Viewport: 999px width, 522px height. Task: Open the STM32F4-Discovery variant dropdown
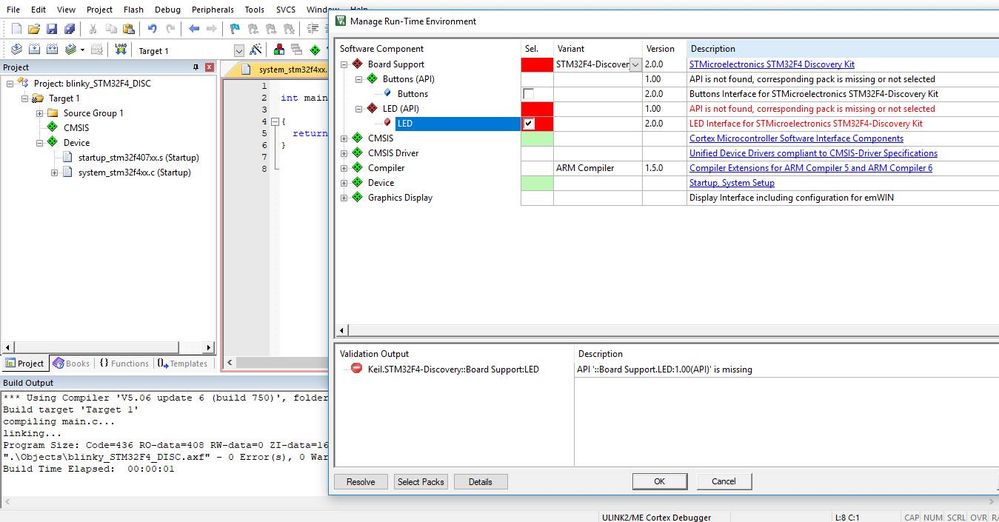click(635, 64)
